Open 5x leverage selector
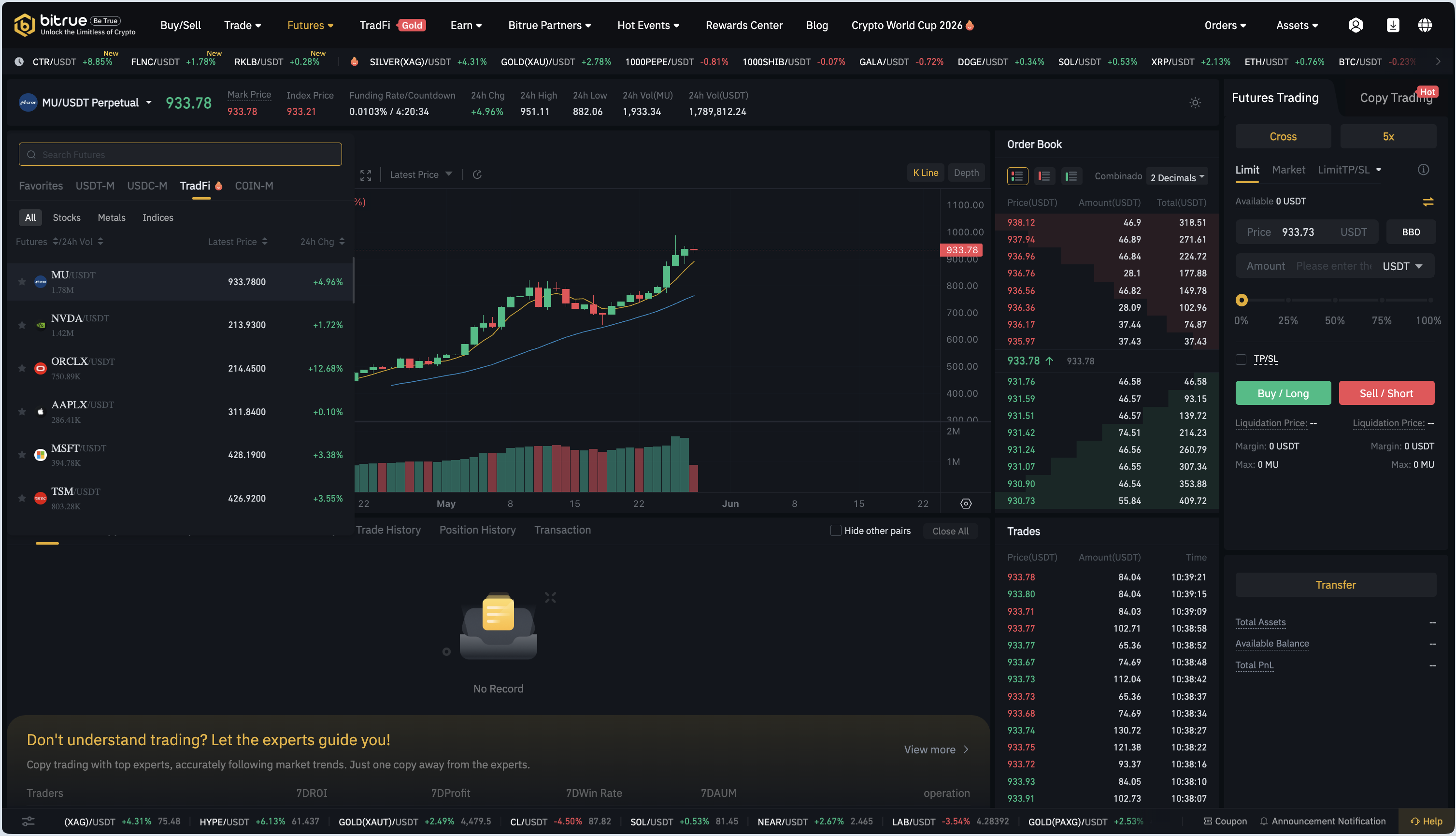The width and height of the screenshot is (1456, 836). click(x=1388, y=137)
